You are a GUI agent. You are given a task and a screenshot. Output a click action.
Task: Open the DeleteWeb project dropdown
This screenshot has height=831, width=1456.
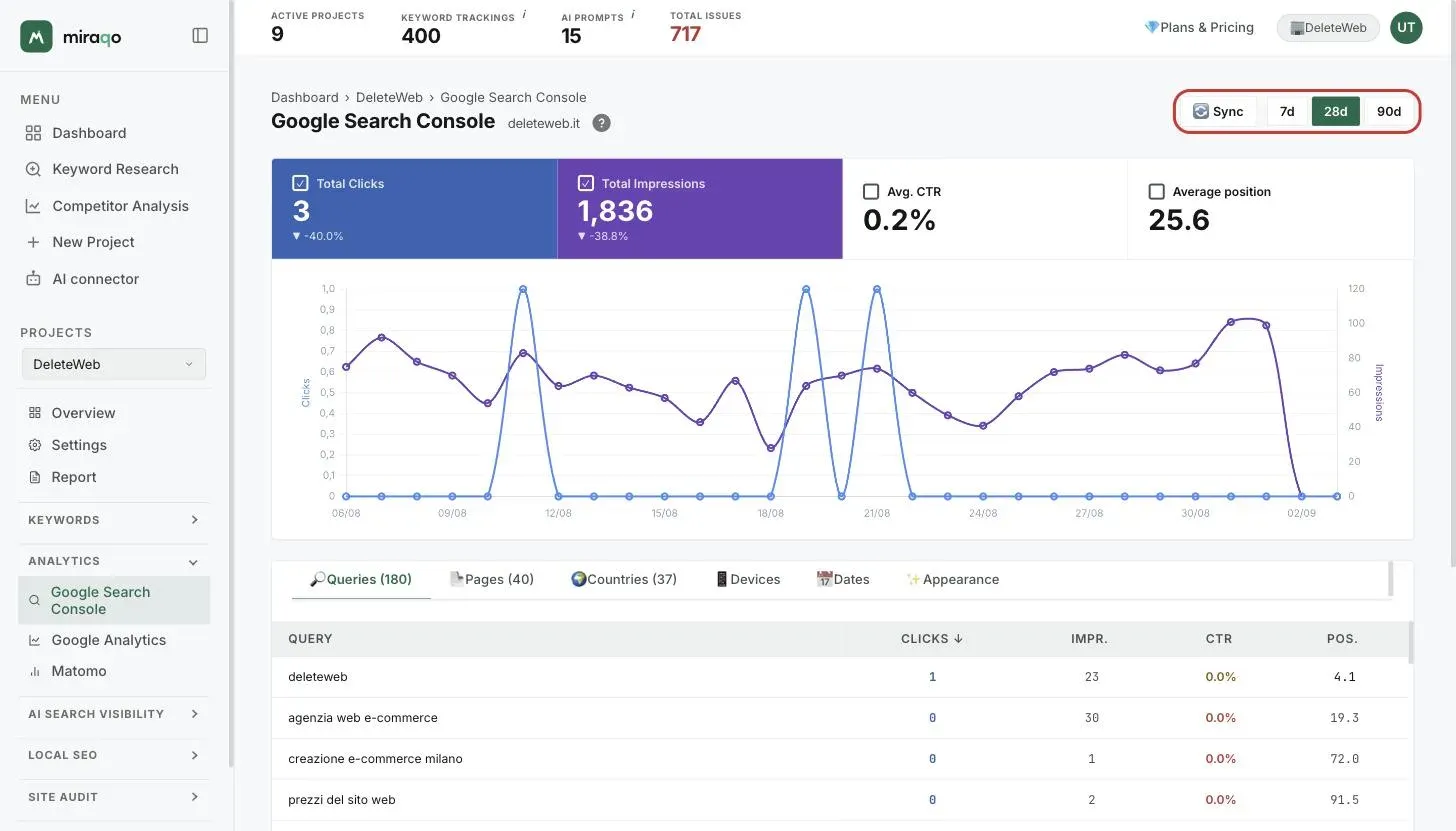click(x=114, y=364)
